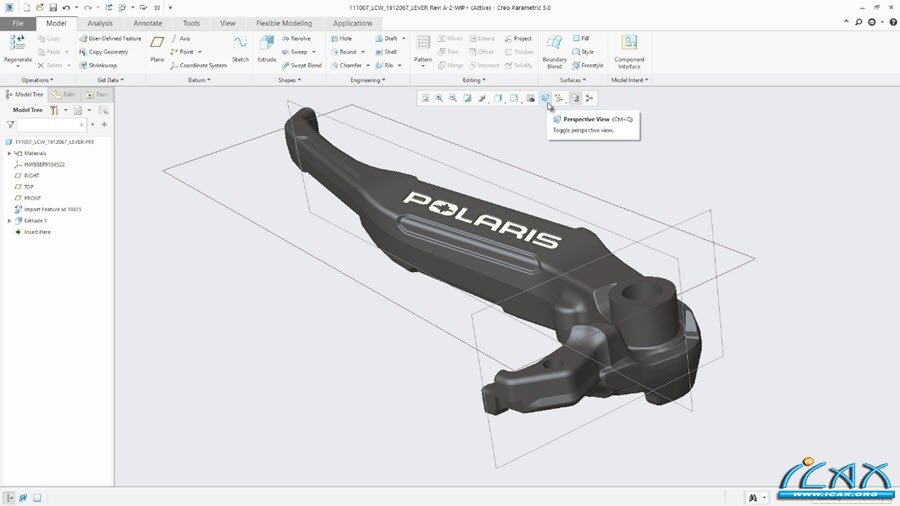
Task: Expand the Model Intent group menu
Action: 629,80
